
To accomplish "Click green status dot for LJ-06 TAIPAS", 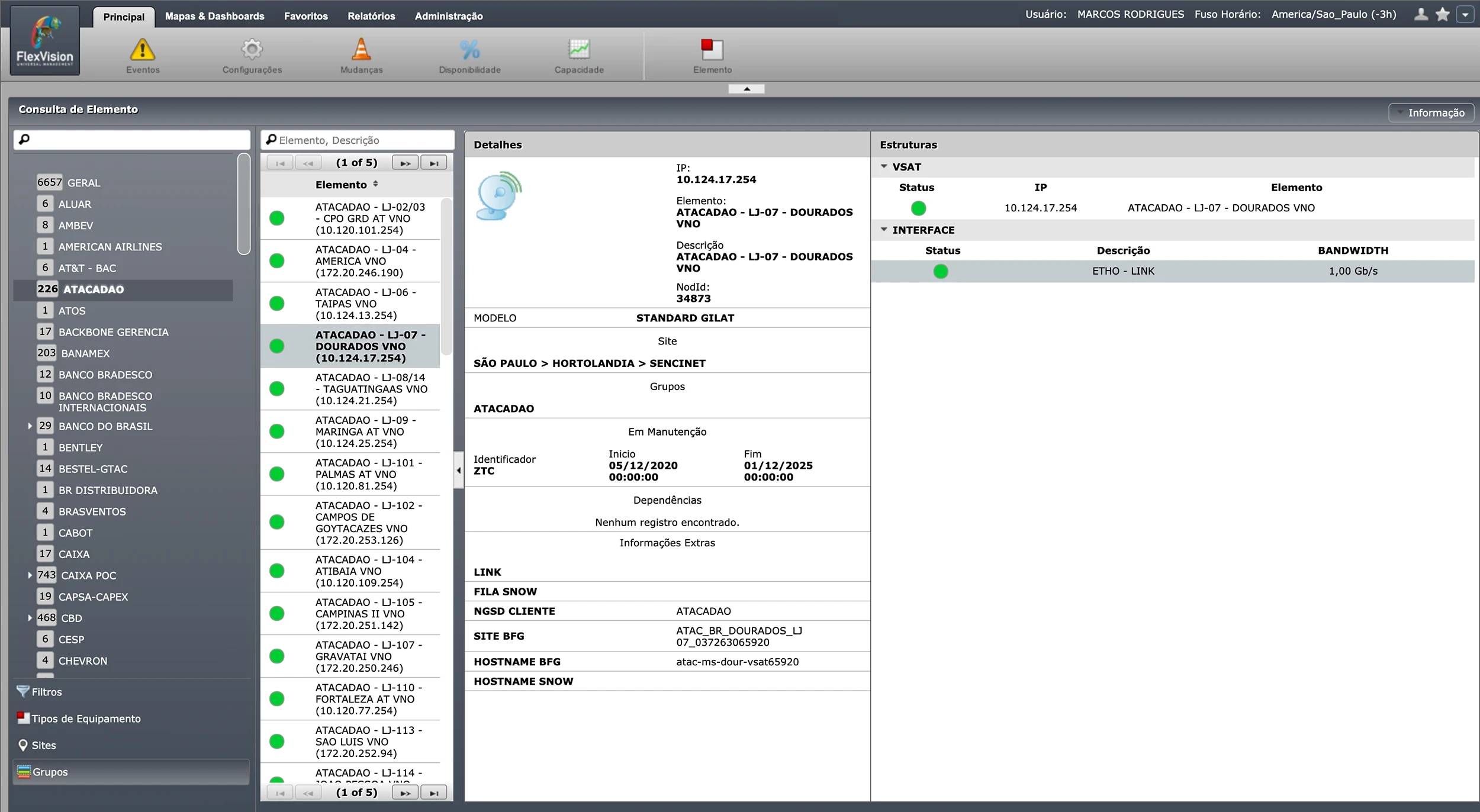I will tap(276, 304).
